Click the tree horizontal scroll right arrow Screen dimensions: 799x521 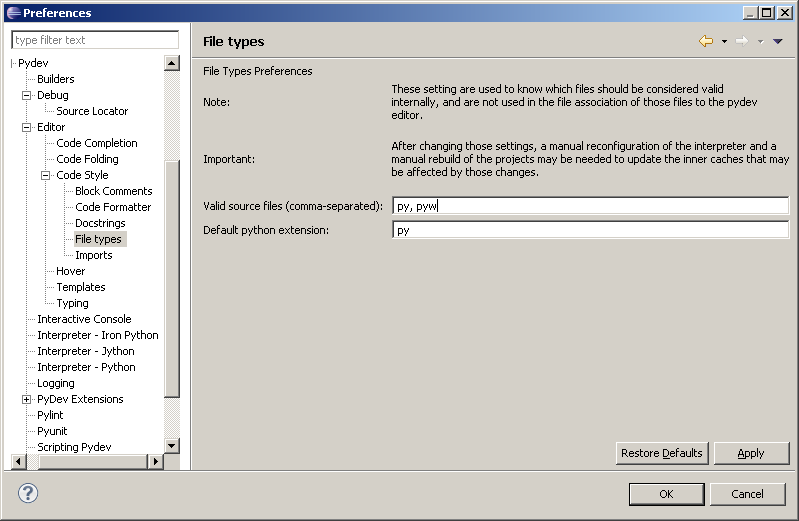click(x=155, y=462)
